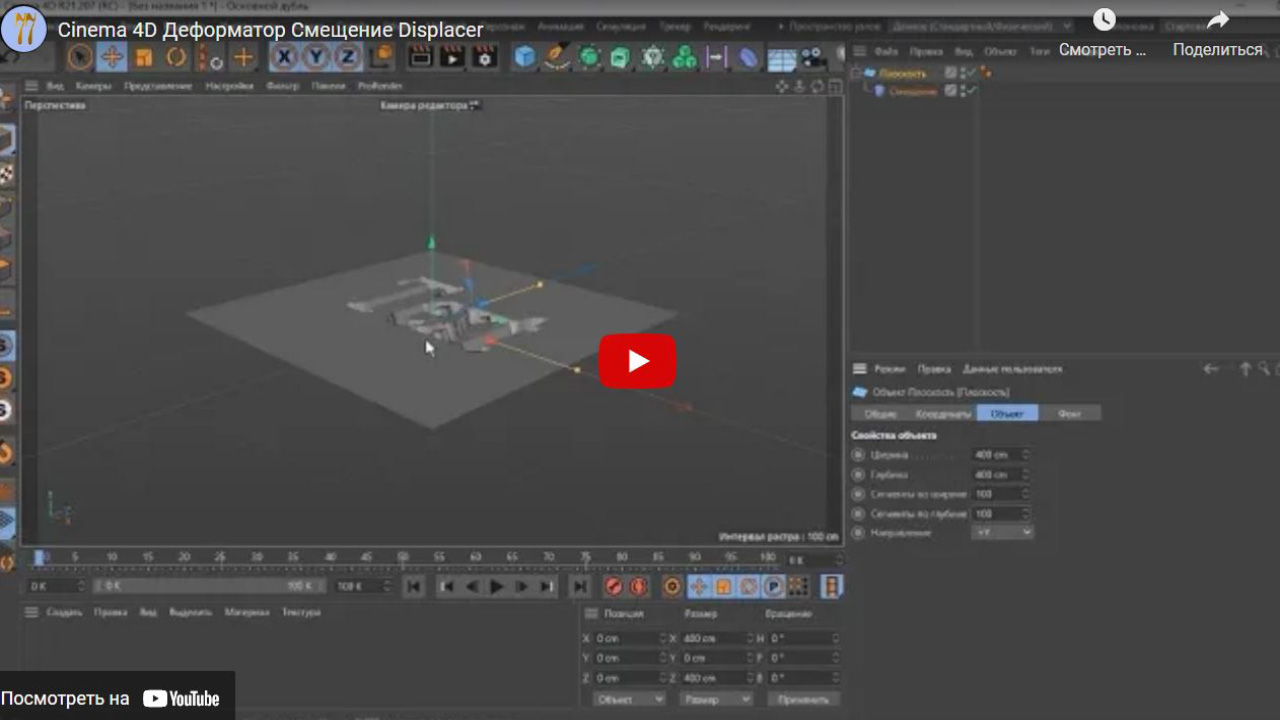The width and height of the screenshot is (1280, 720).
Task: Click the Share arrow icon
Action: click(x=1217, y=20)
